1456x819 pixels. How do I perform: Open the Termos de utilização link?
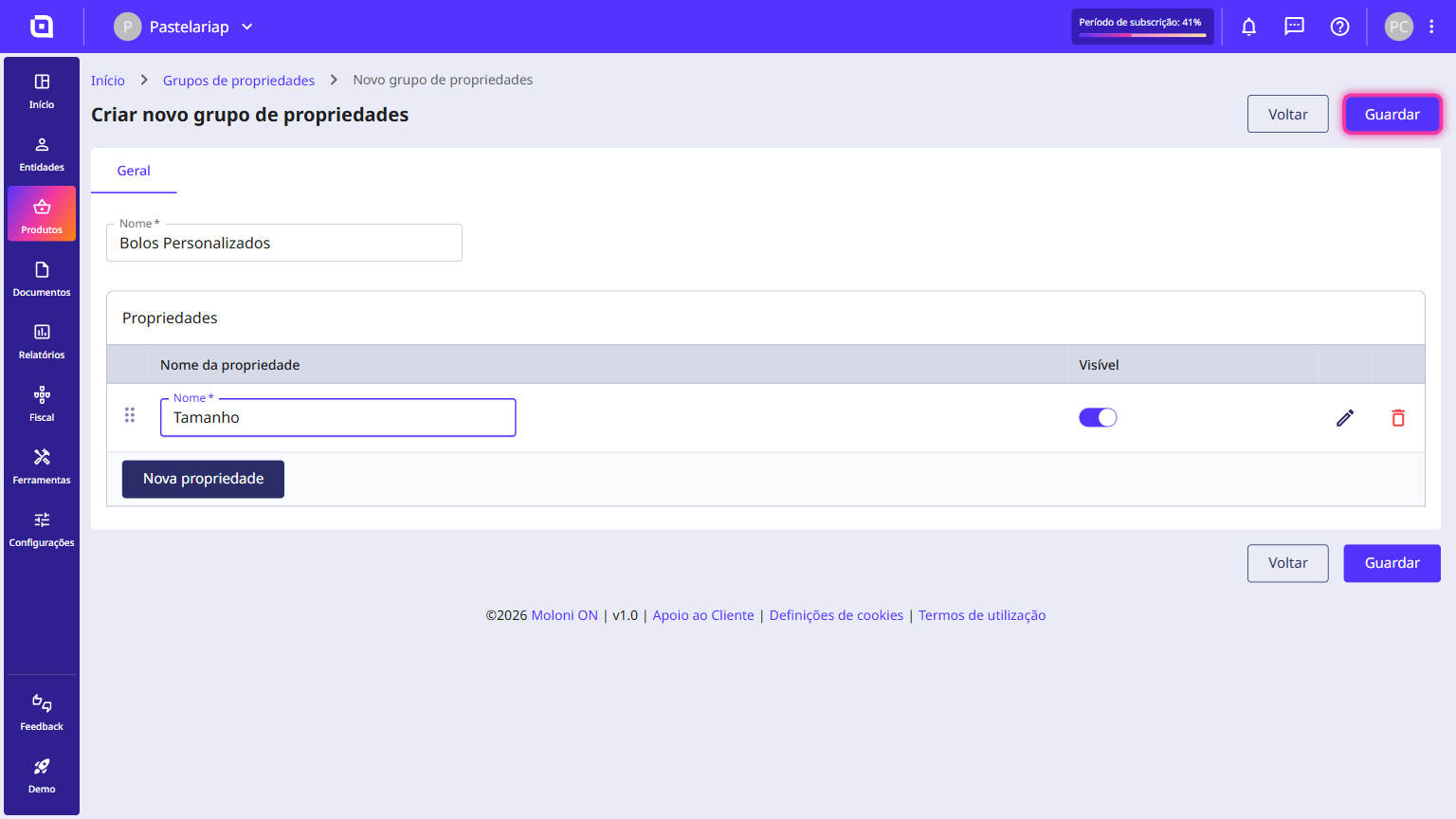coord(982,615)
